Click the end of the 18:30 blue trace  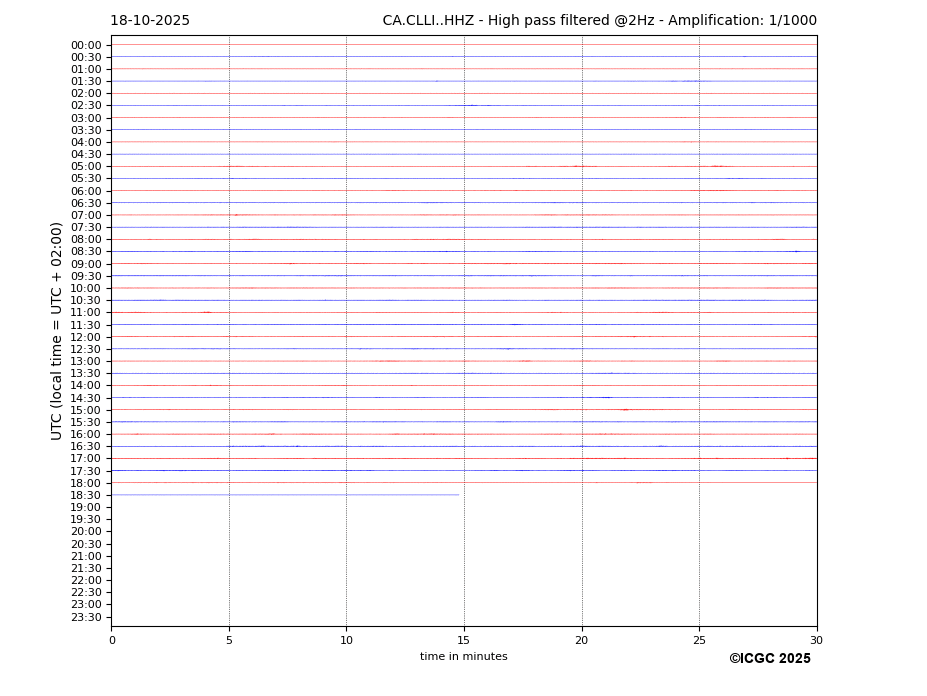pyautogui.click(x=458, y=495)
